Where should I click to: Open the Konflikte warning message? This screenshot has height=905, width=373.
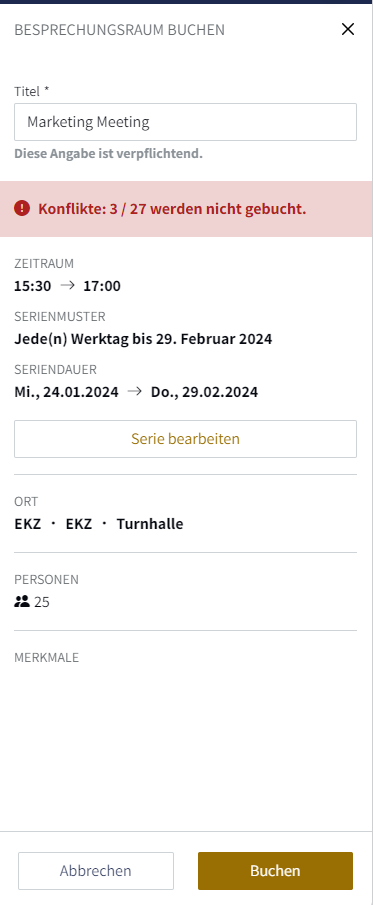click(x=172, y=209)
